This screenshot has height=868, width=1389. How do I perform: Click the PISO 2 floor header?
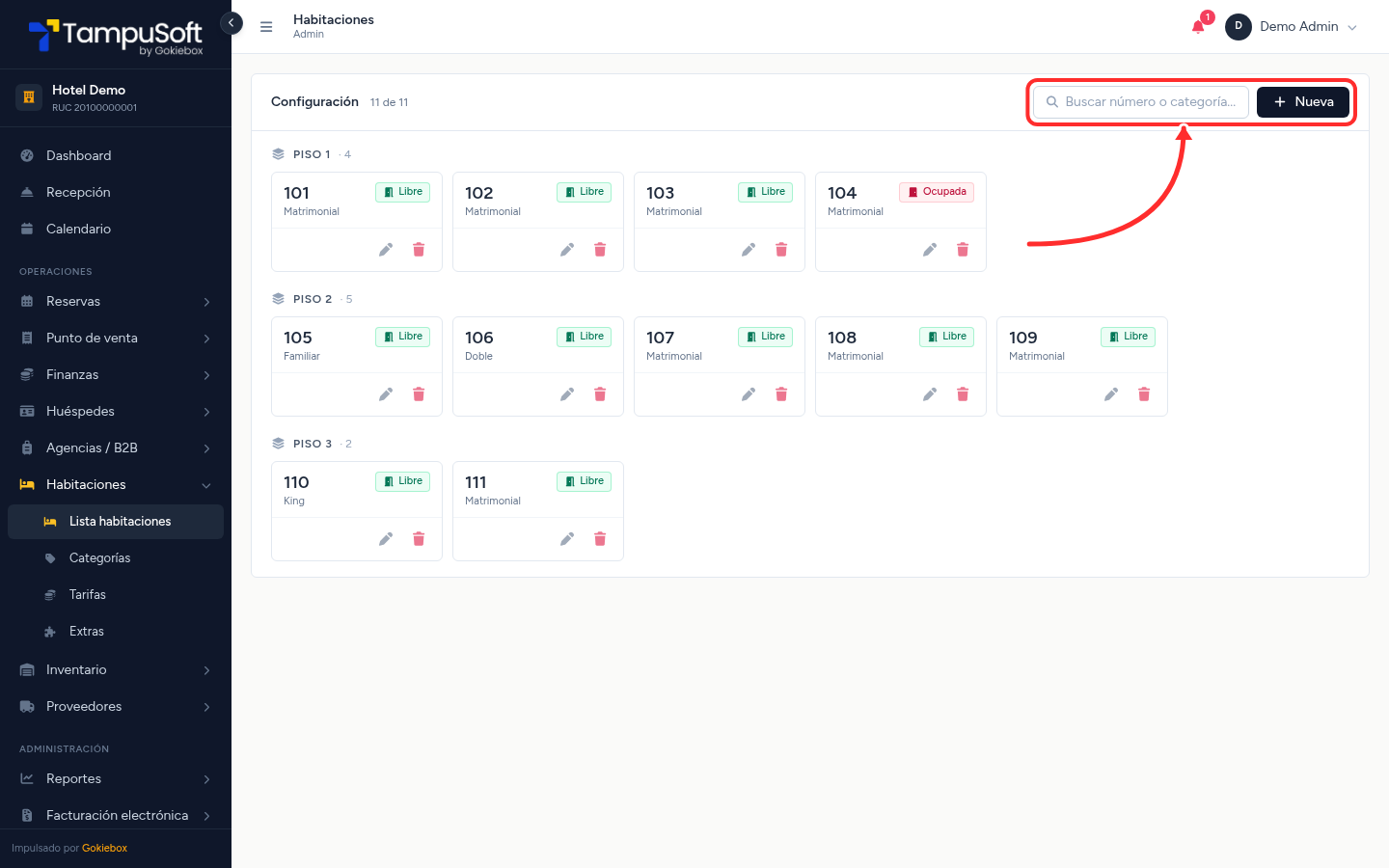313,299
